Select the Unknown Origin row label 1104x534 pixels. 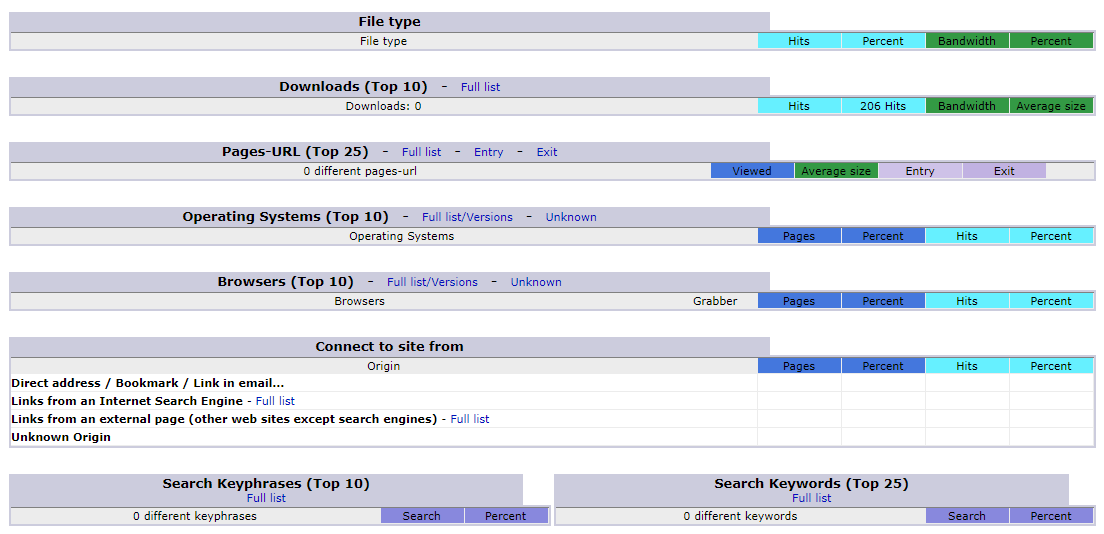click(61, 437)
